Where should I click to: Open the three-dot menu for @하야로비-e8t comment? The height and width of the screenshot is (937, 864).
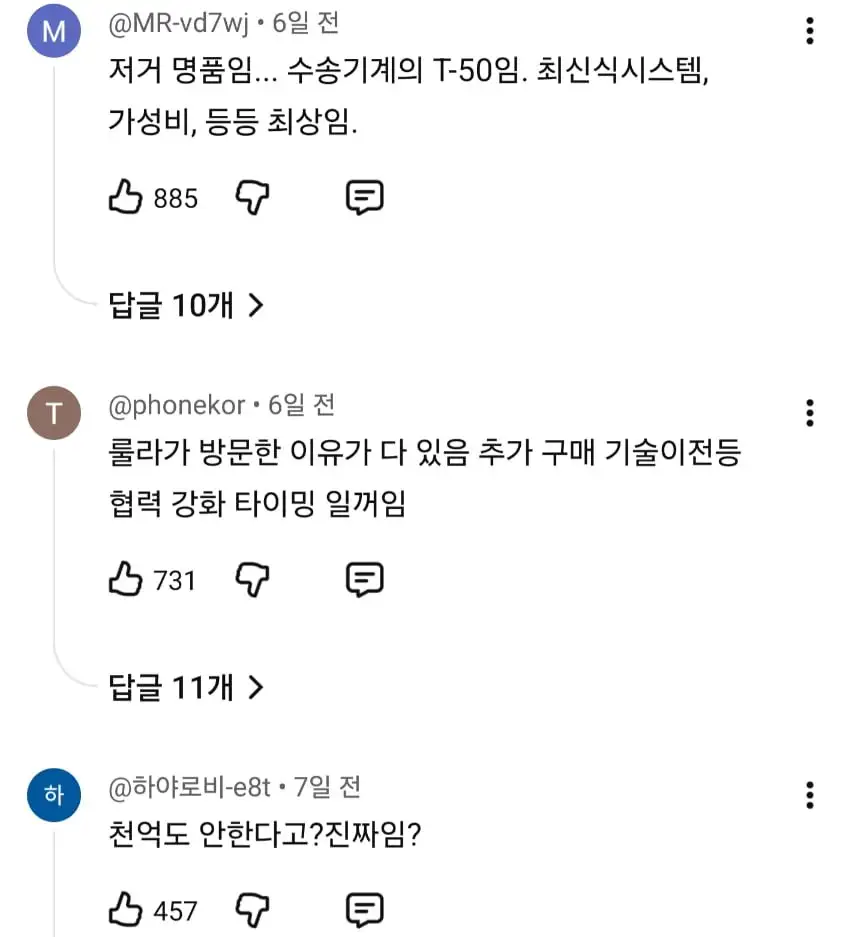coord(809,795)
